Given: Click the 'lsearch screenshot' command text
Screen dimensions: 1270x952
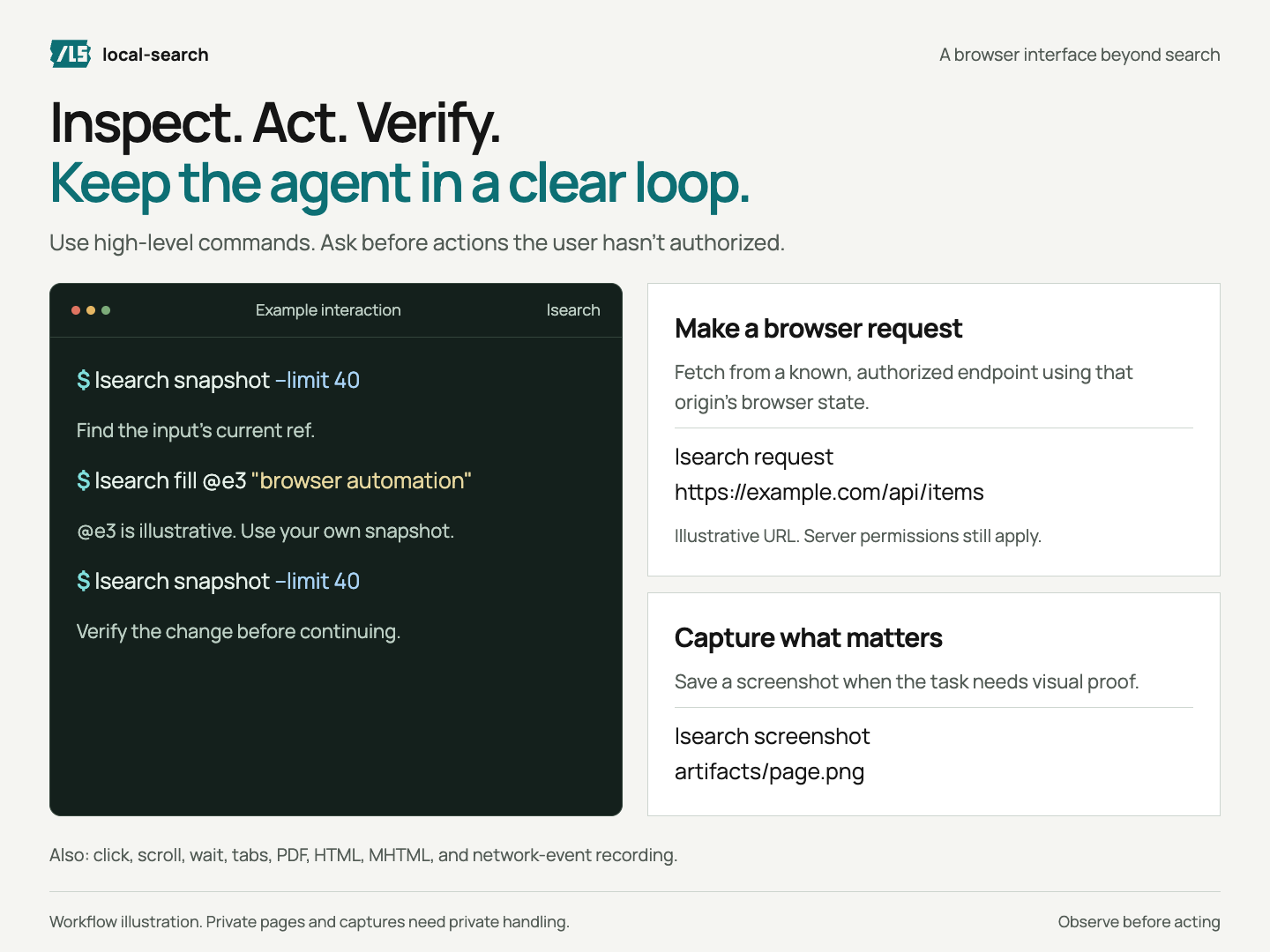Looking at the screenshot, I should pyautogui.click(x=773, y=736).
